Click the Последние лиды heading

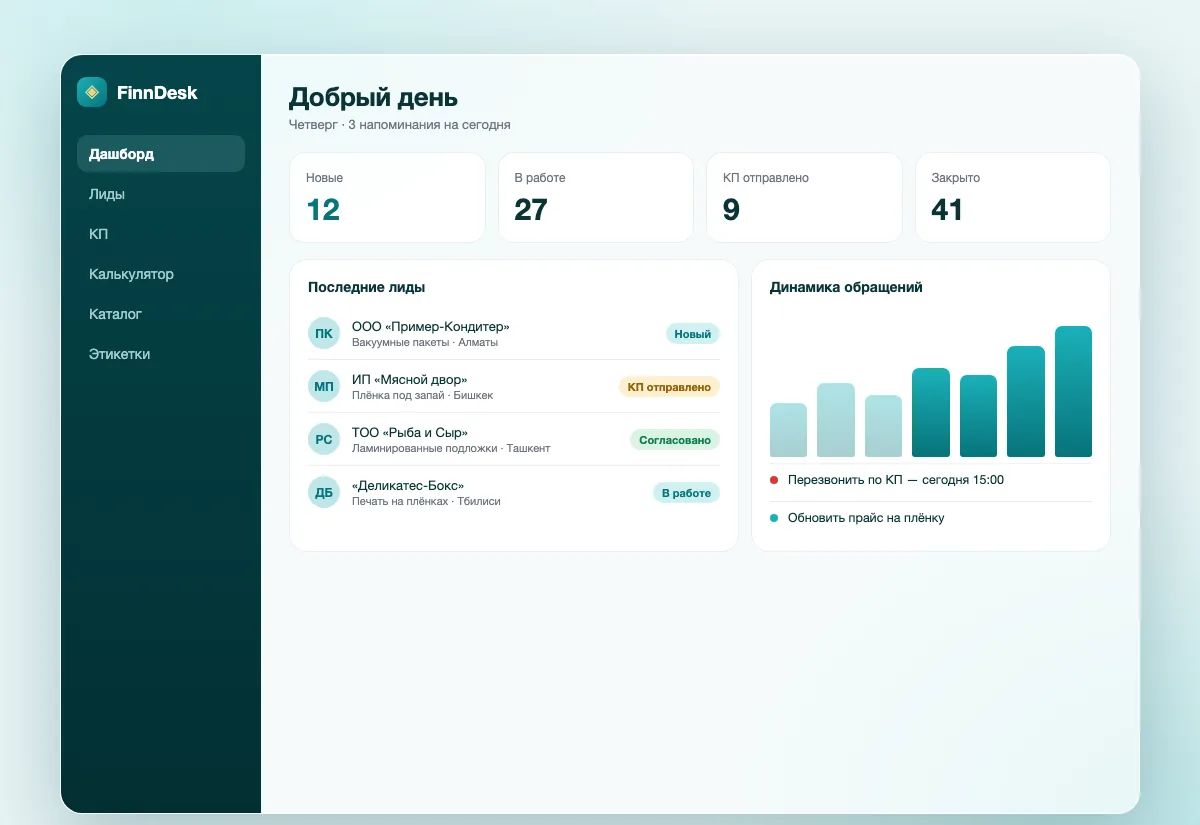[366, 287]
